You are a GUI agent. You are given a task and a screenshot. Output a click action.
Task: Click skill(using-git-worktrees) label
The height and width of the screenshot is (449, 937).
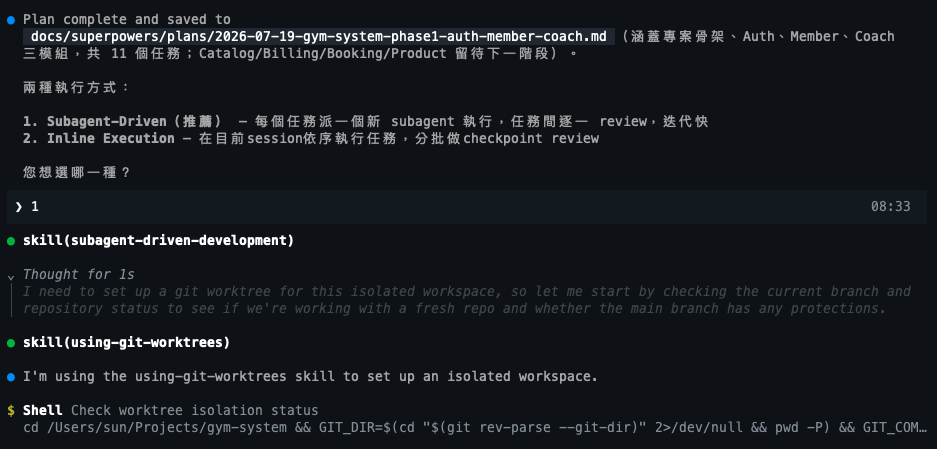click(127, 343)
